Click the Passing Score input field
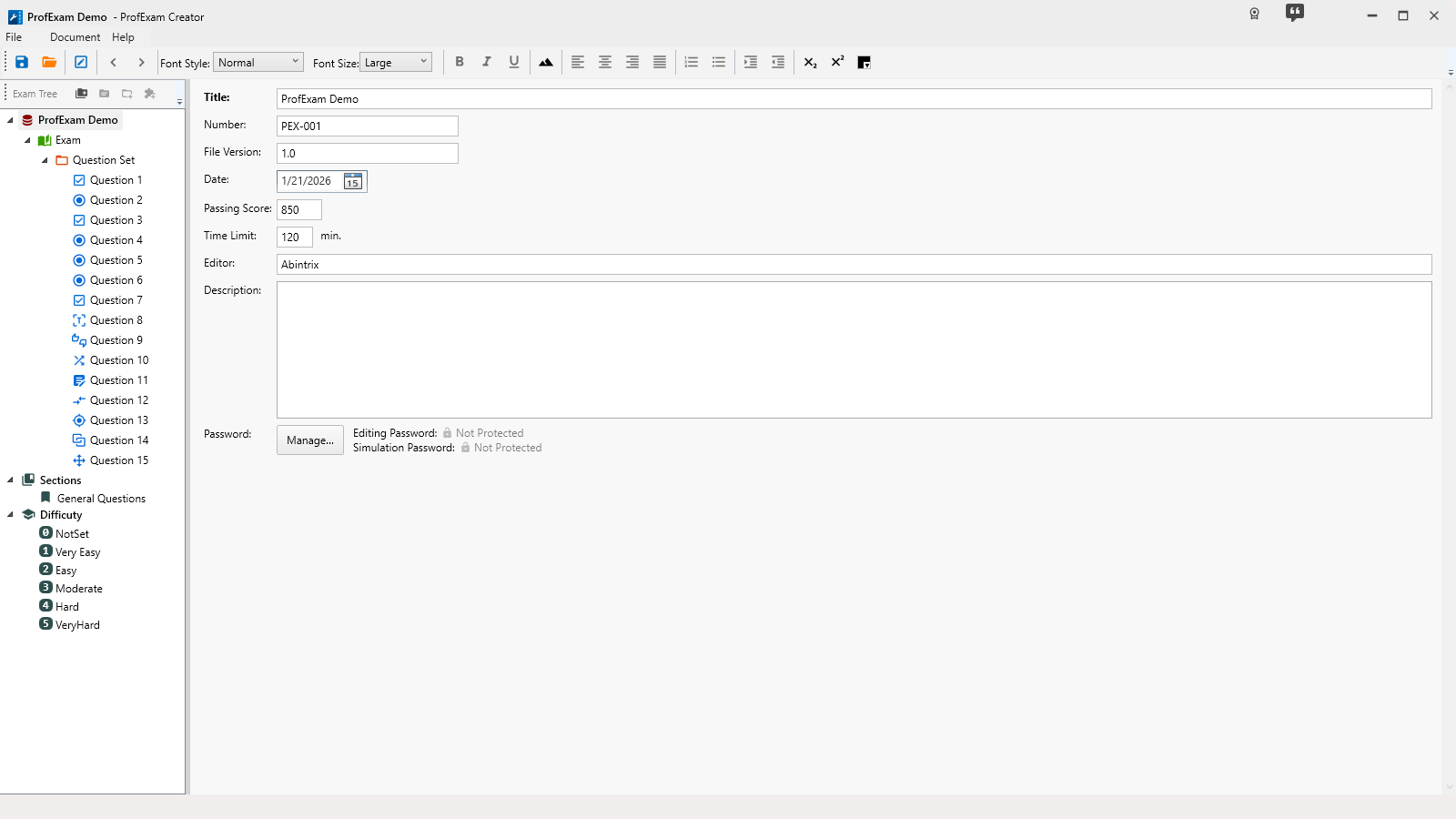1456x819 pixels. coord(299,210)
